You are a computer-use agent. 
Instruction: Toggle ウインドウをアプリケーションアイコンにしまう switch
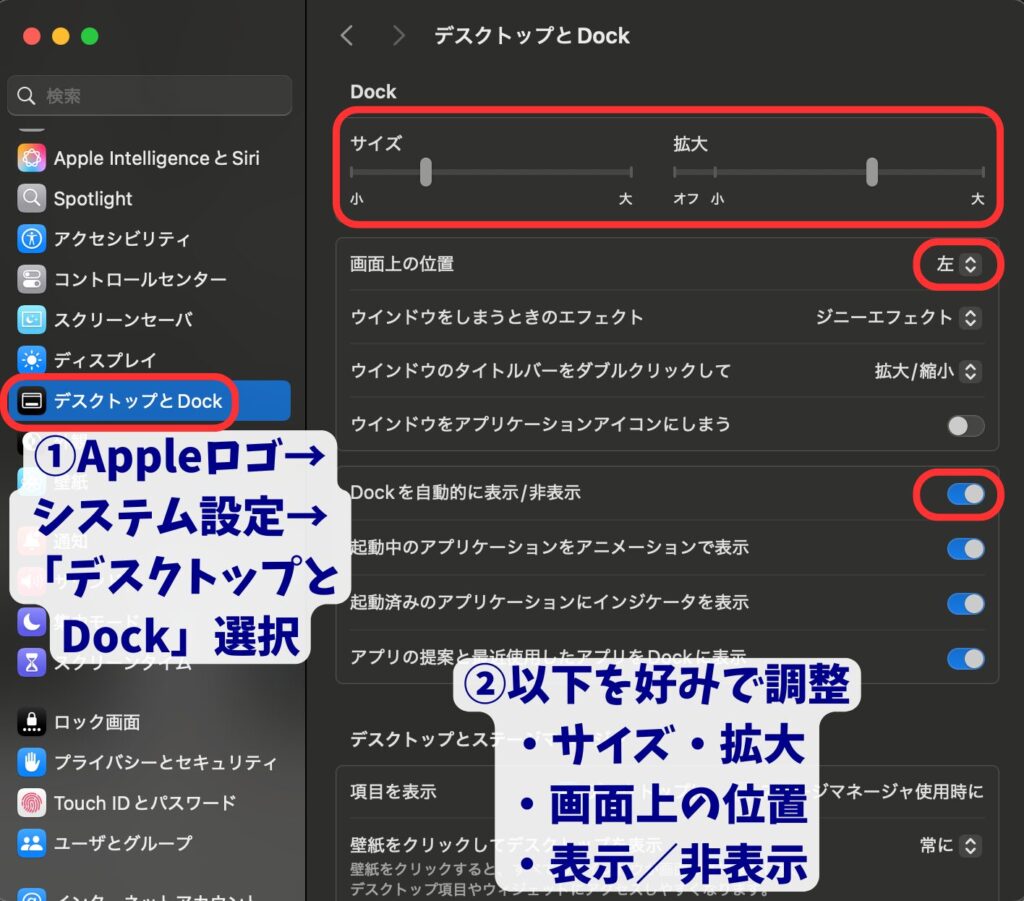point(966,426)
